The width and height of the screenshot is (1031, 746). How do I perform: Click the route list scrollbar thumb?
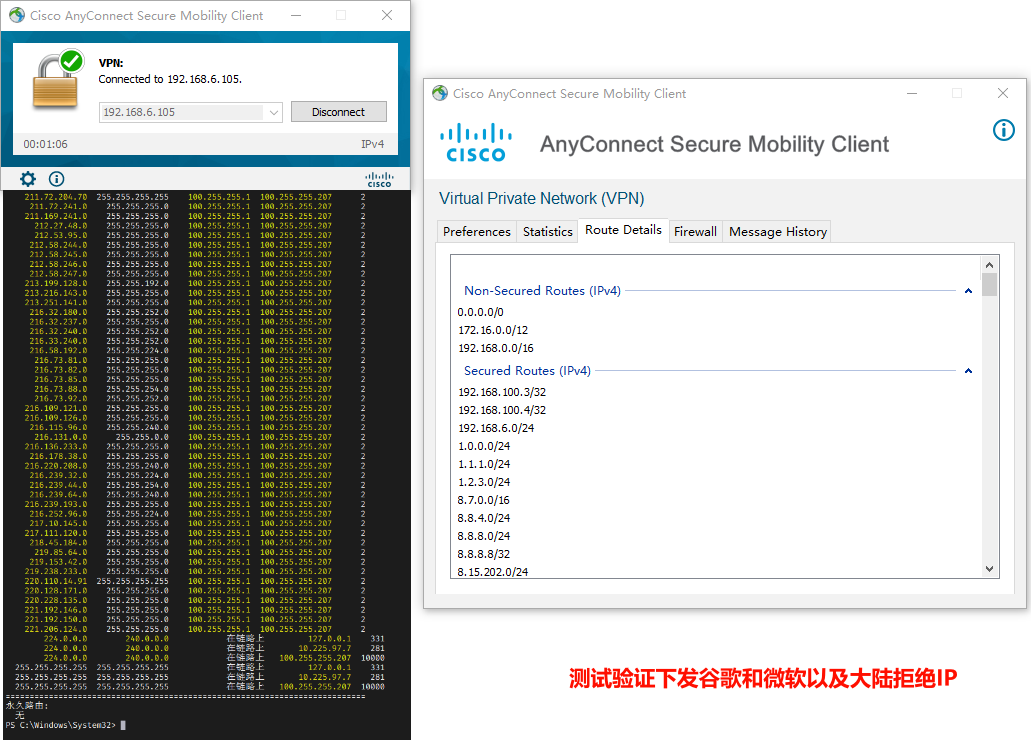(x=990, y=285)
